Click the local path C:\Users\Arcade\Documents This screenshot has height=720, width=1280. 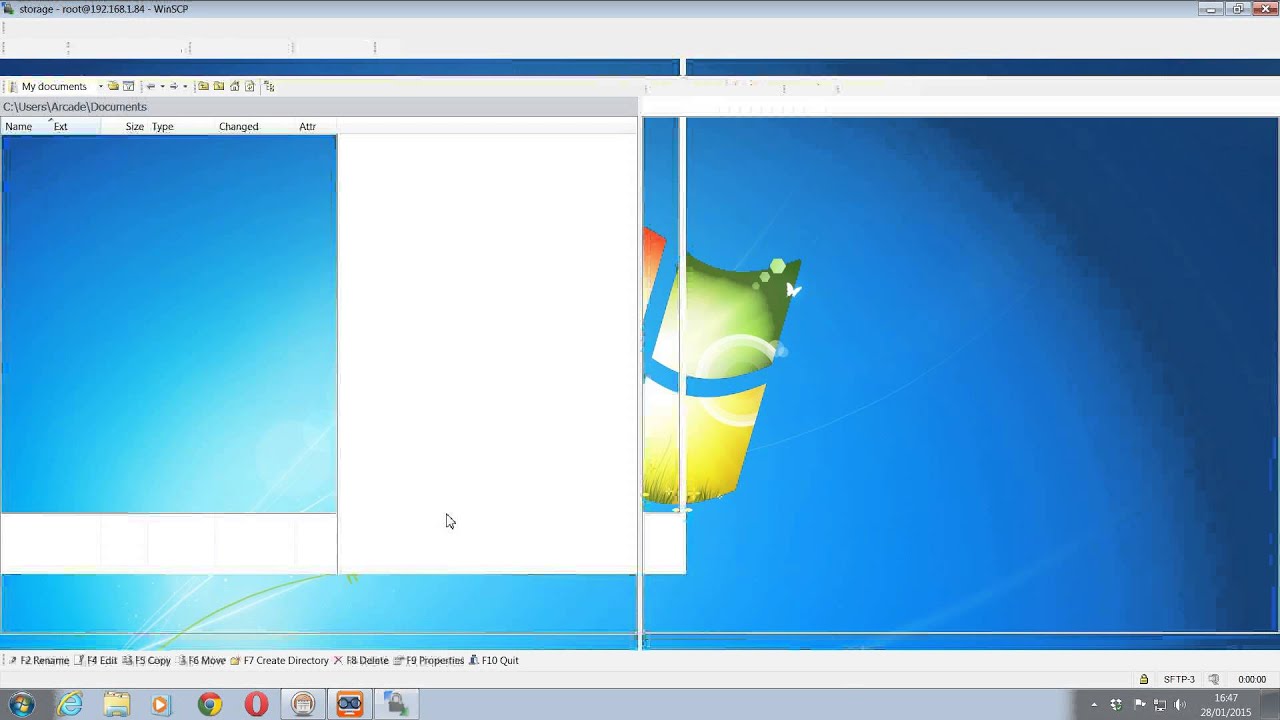point(75,107)
